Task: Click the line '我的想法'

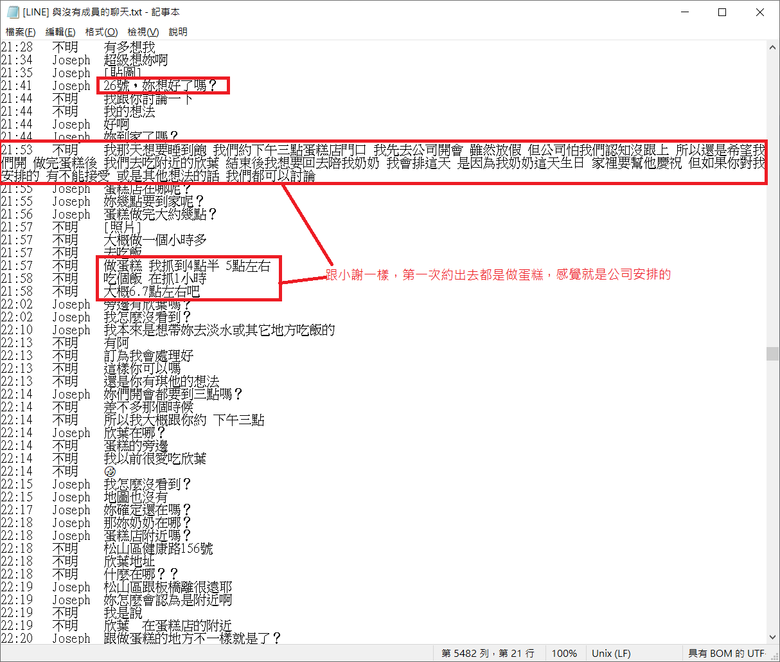Action: click(129, 111)
